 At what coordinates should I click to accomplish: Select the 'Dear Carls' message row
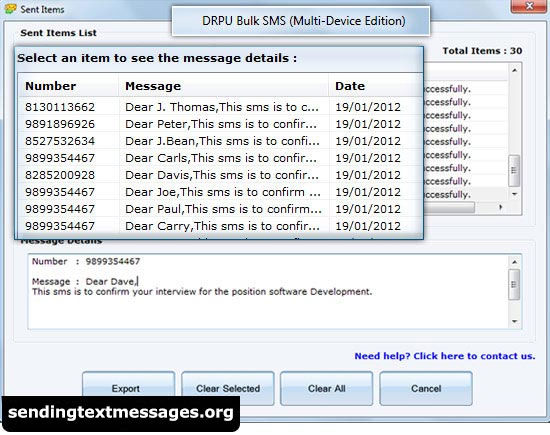(x=220, y=158)
